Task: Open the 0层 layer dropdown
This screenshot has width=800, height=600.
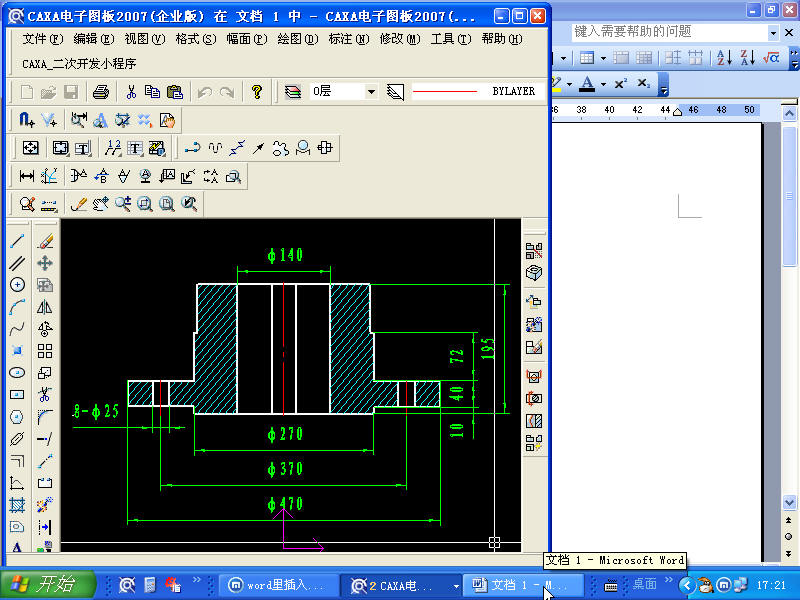Action: pyautogui.click(x=371, y=92)
